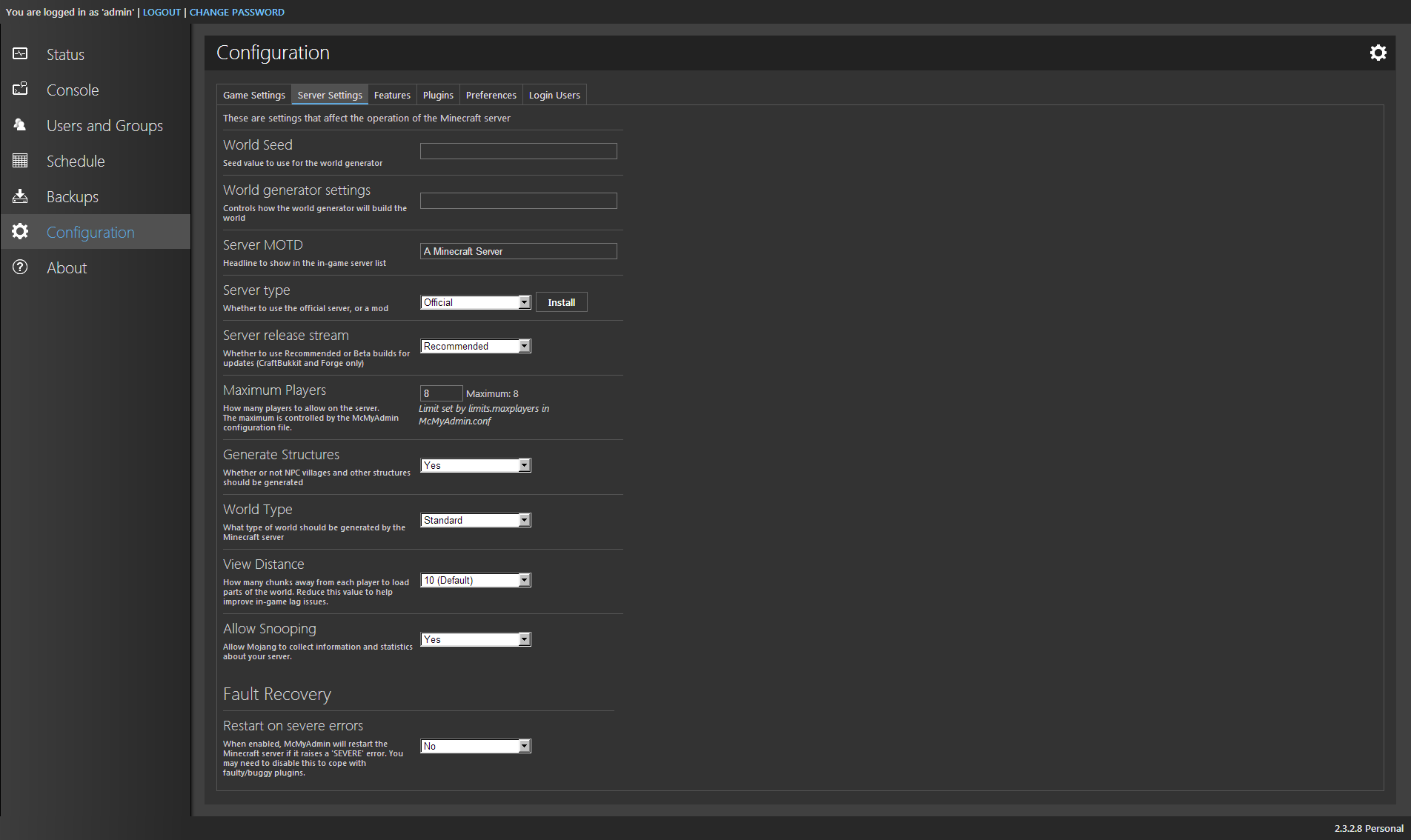Open the Preferences tab
The height and width of the screenshot is (840, 1411).
pos(491,95)
